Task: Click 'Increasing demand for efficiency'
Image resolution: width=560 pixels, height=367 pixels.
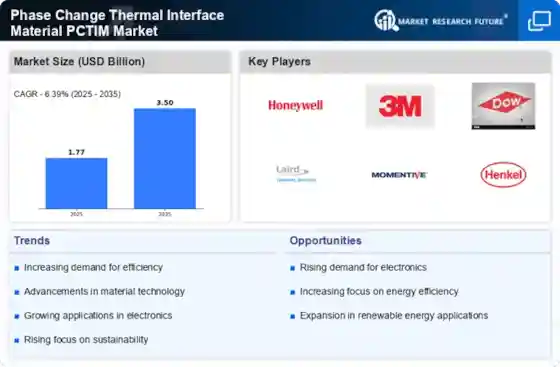Action: (93, 267)
